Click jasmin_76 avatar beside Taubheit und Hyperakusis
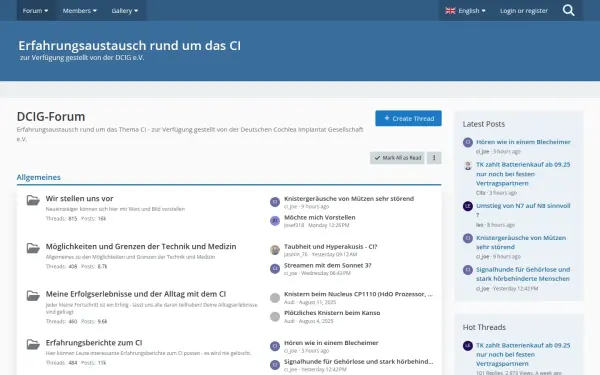 click(x=275, y=250)
